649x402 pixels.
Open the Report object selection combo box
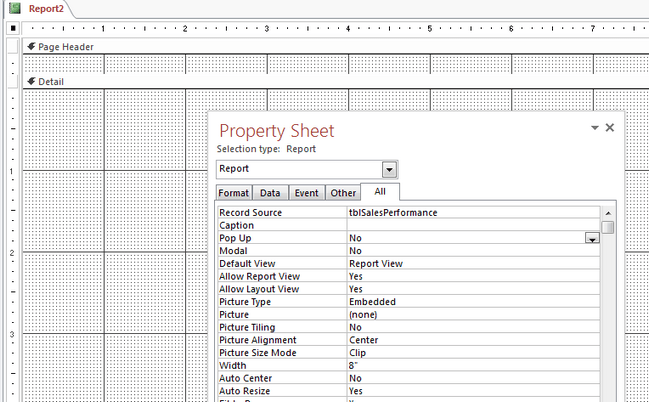tap(389, 169)
